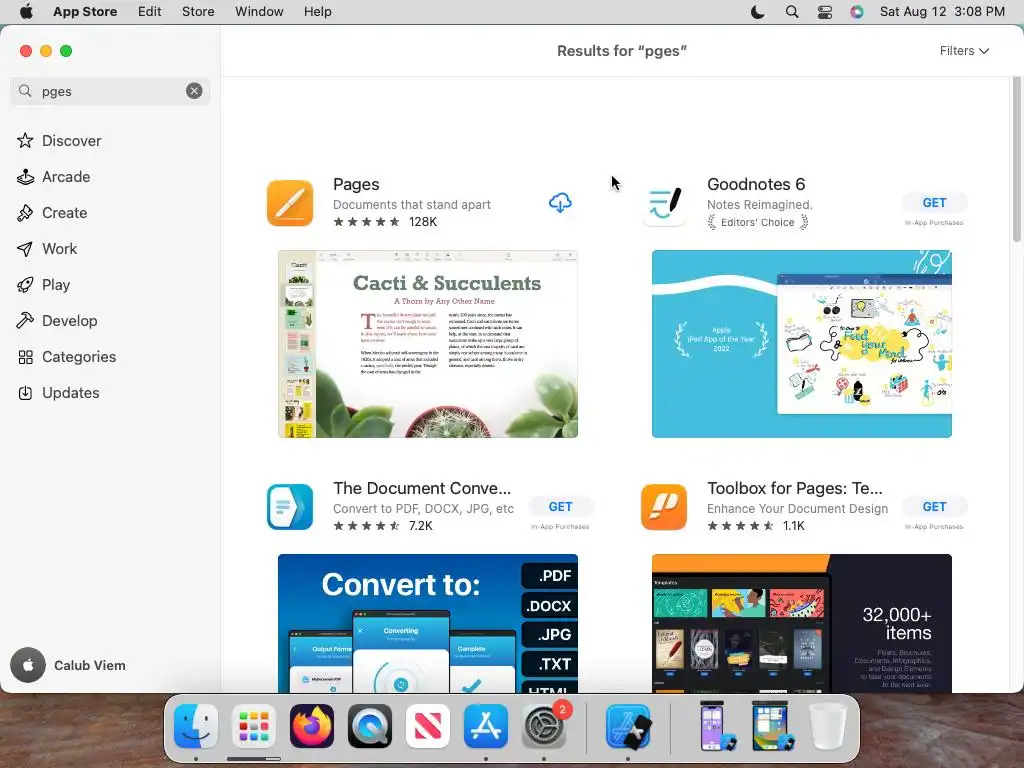Select the Updates download icon in sidebar
Screen dimensions: 1024x768
tap(25, 392)
